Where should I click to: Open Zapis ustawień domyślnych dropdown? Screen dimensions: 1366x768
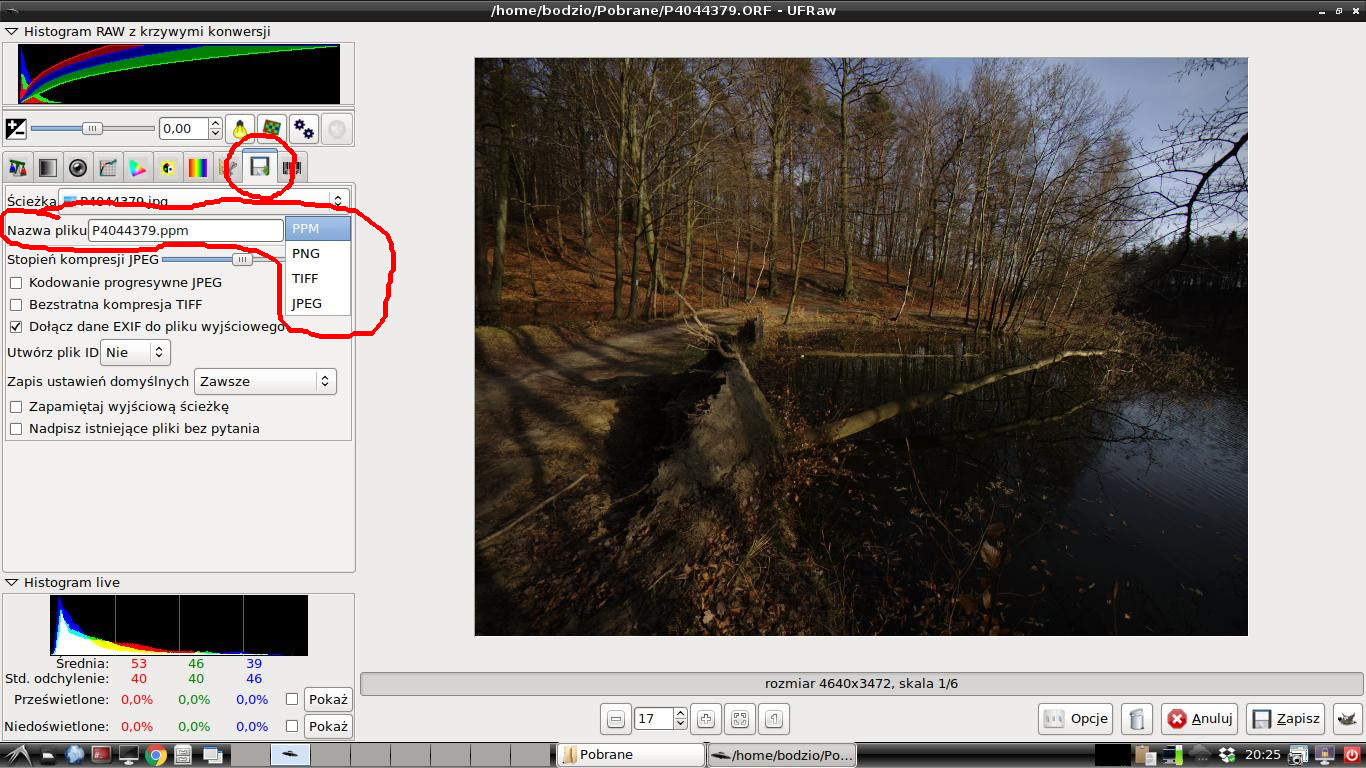click(x=265, y=381)
